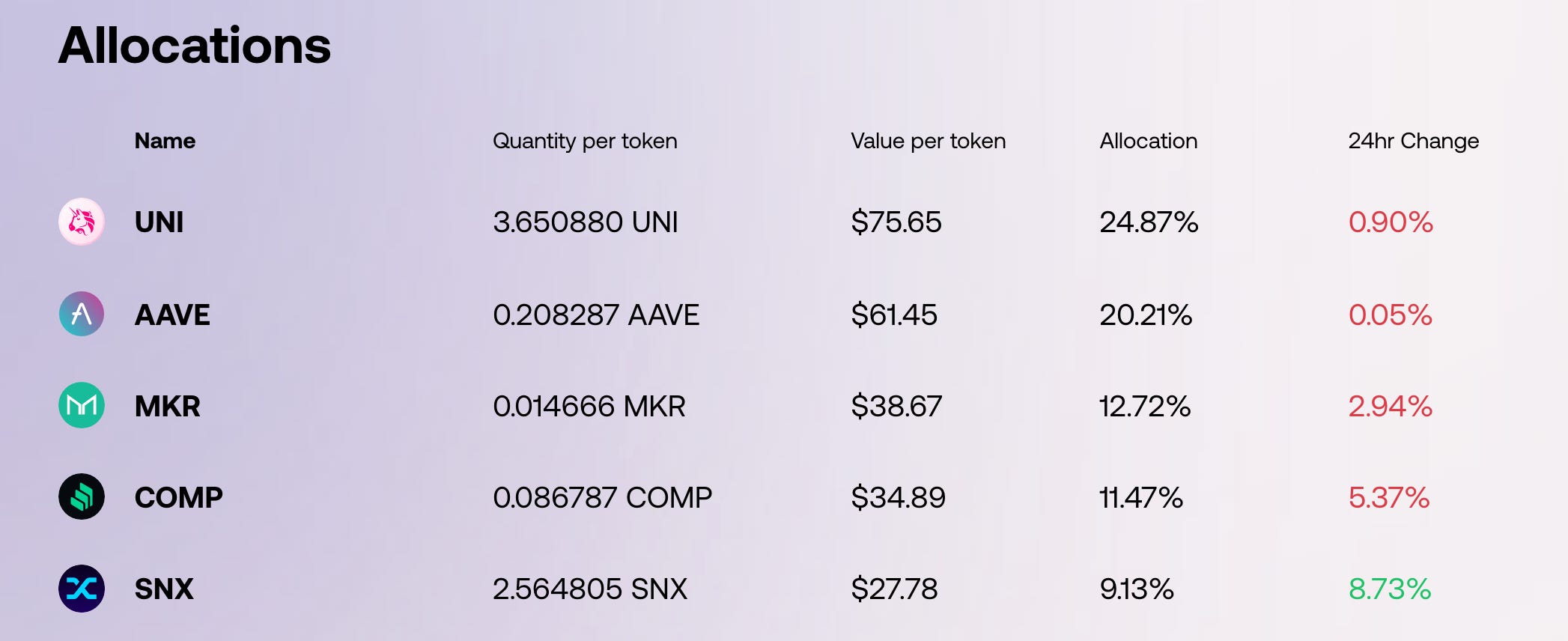Sort by 24hr Change column header
This screenshot has height=641, width=1568.
1413,141
